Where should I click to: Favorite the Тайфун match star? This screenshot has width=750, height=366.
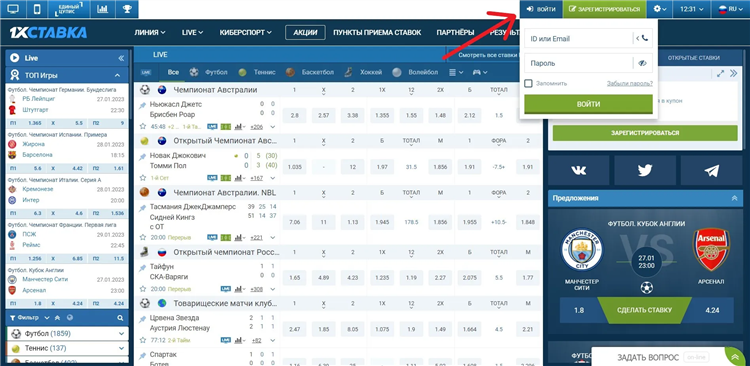(143, 289)
